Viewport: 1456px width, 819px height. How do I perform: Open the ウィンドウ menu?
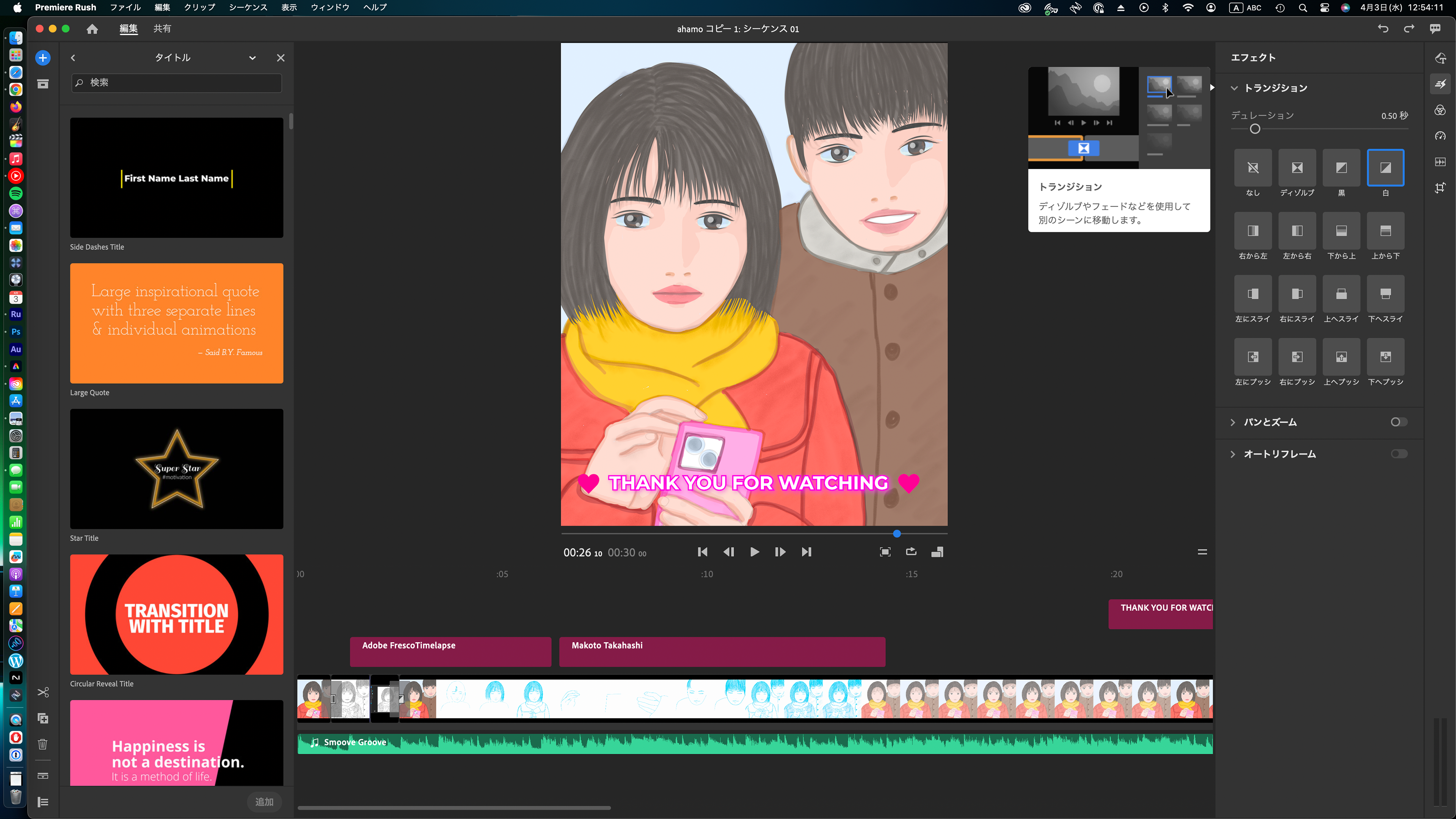pyautogui.click(x=330, y=7)
